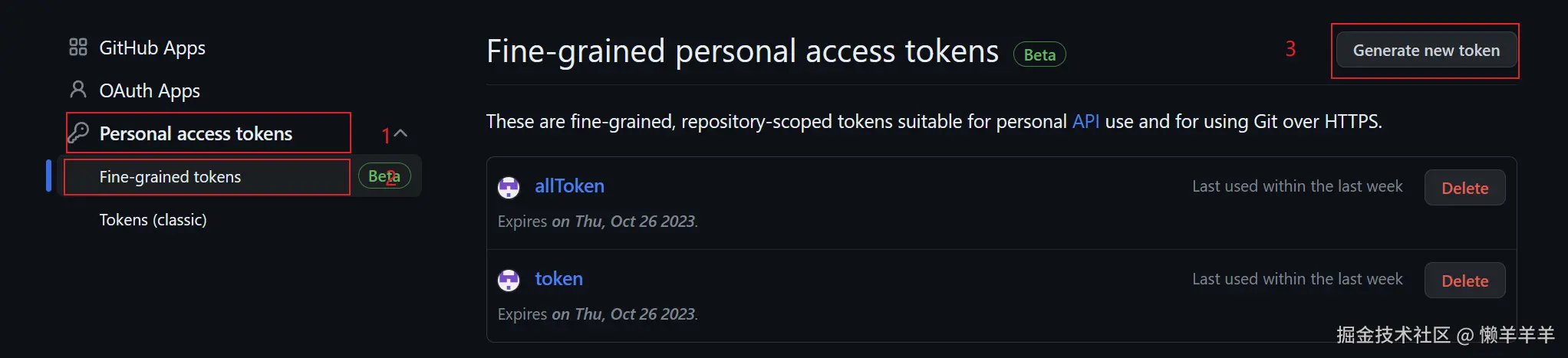
Task: Click the OAuth Apps person icon
Action: (77, 90)
